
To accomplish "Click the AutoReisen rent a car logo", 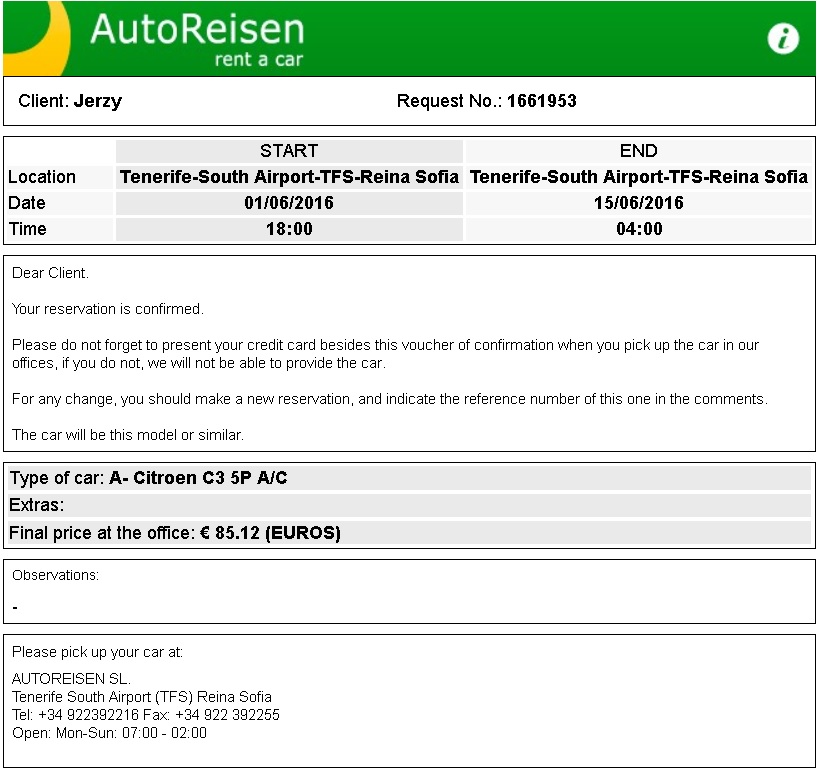I will [197, 39].
